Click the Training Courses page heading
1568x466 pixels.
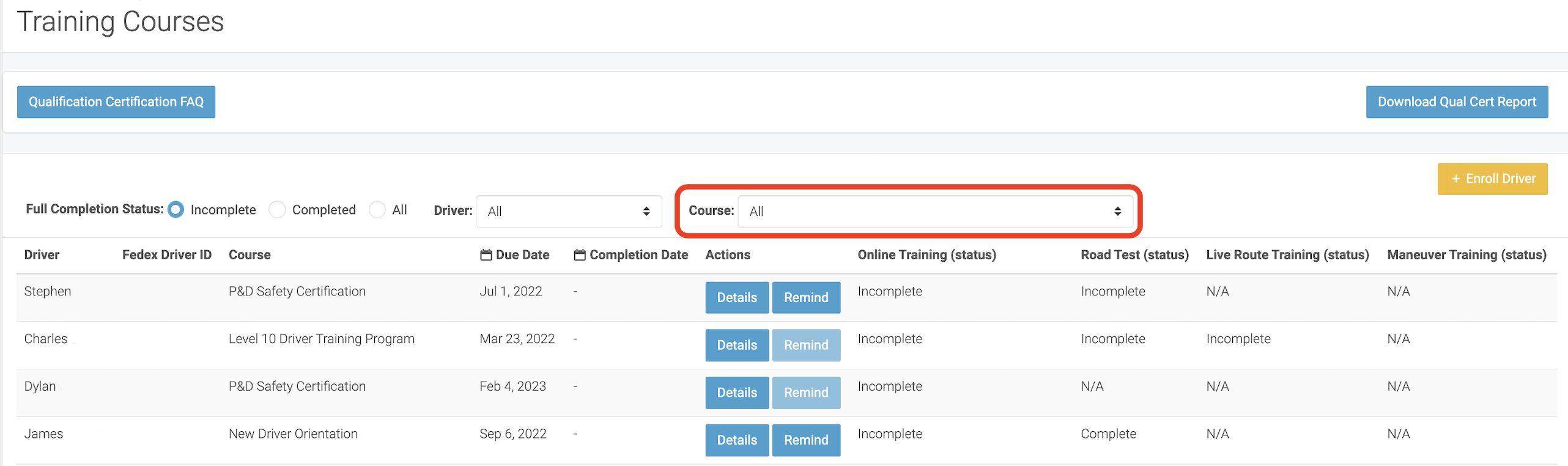pos(120,22)
